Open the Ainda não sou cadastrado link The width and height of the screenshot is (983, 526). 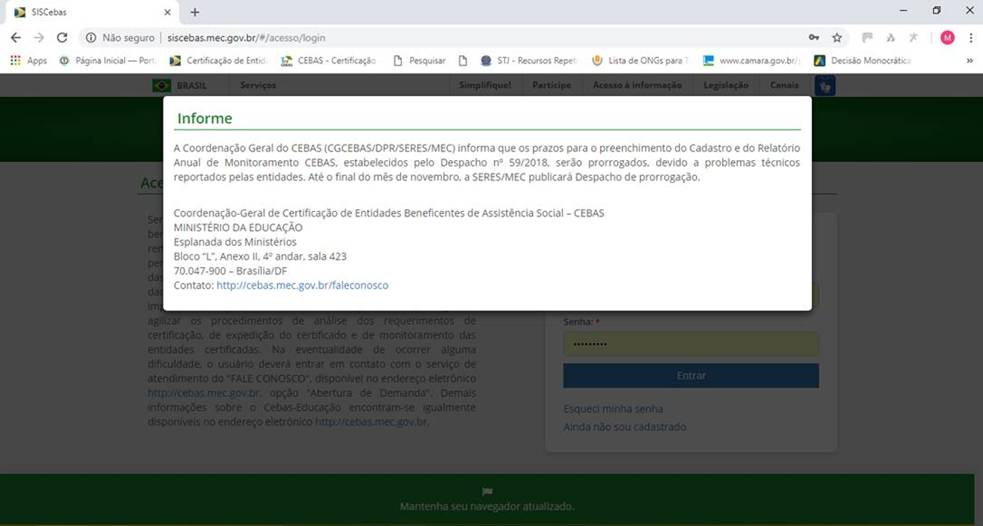pyautogui.click(x=624, y=427)
